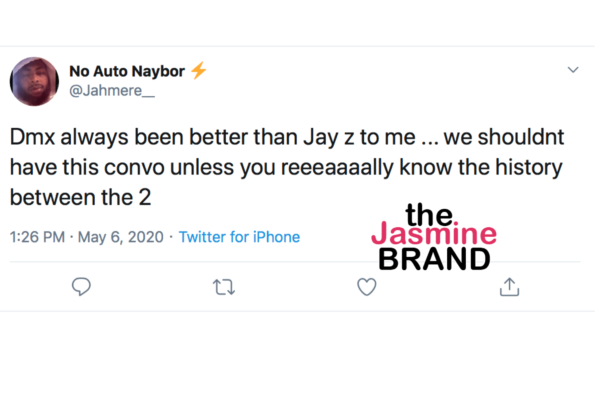Like the tweet with the heart icon
Screen dimensions: 595x397
tap(367, 287)
